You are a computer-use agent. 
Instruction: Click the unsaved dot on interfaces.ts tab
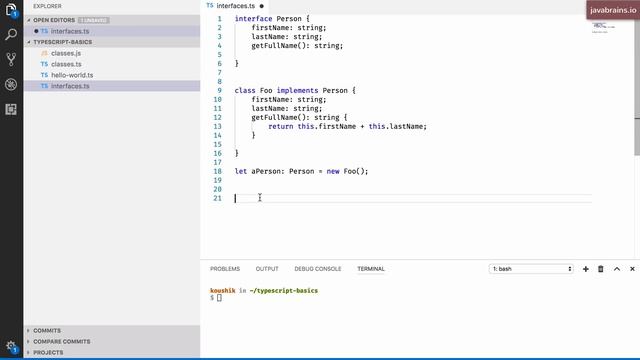[x=262, y=6]
